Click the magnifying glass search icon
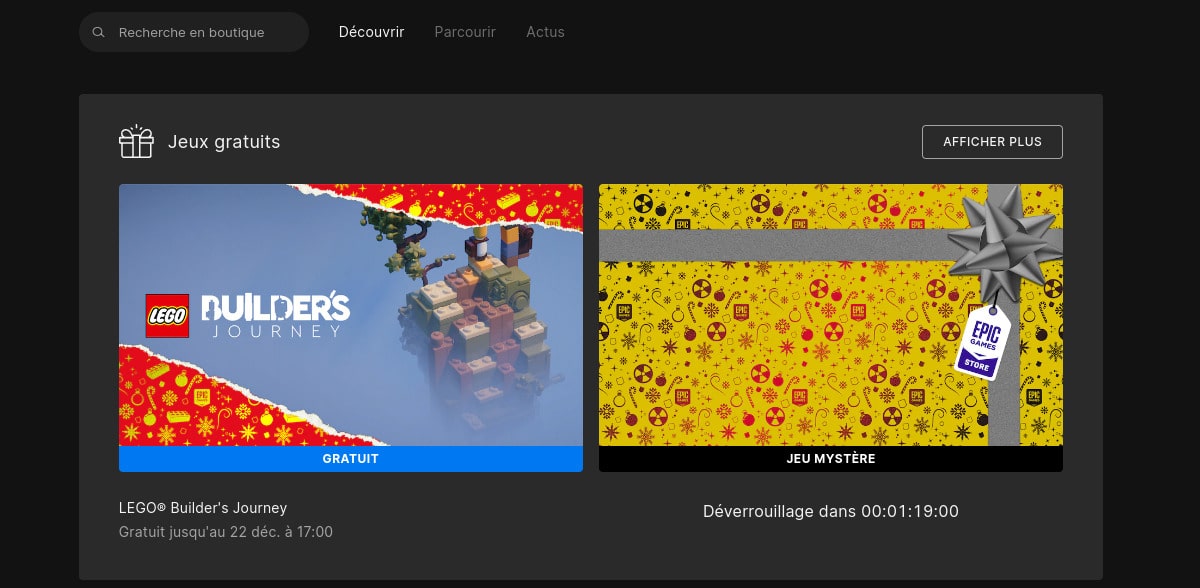The width and height of the screenshot is (1200, 588). point(98,31)
